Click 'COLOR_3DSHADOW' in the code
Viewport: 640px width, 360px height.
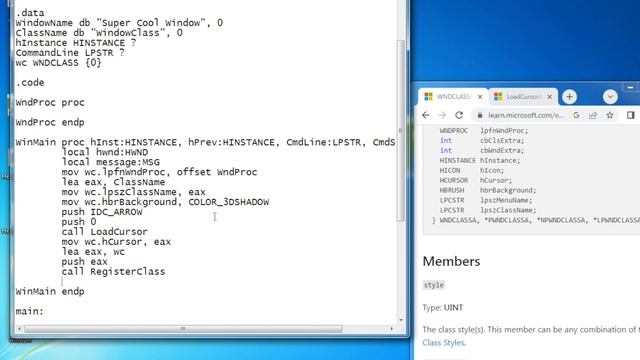tap(229, 202)
